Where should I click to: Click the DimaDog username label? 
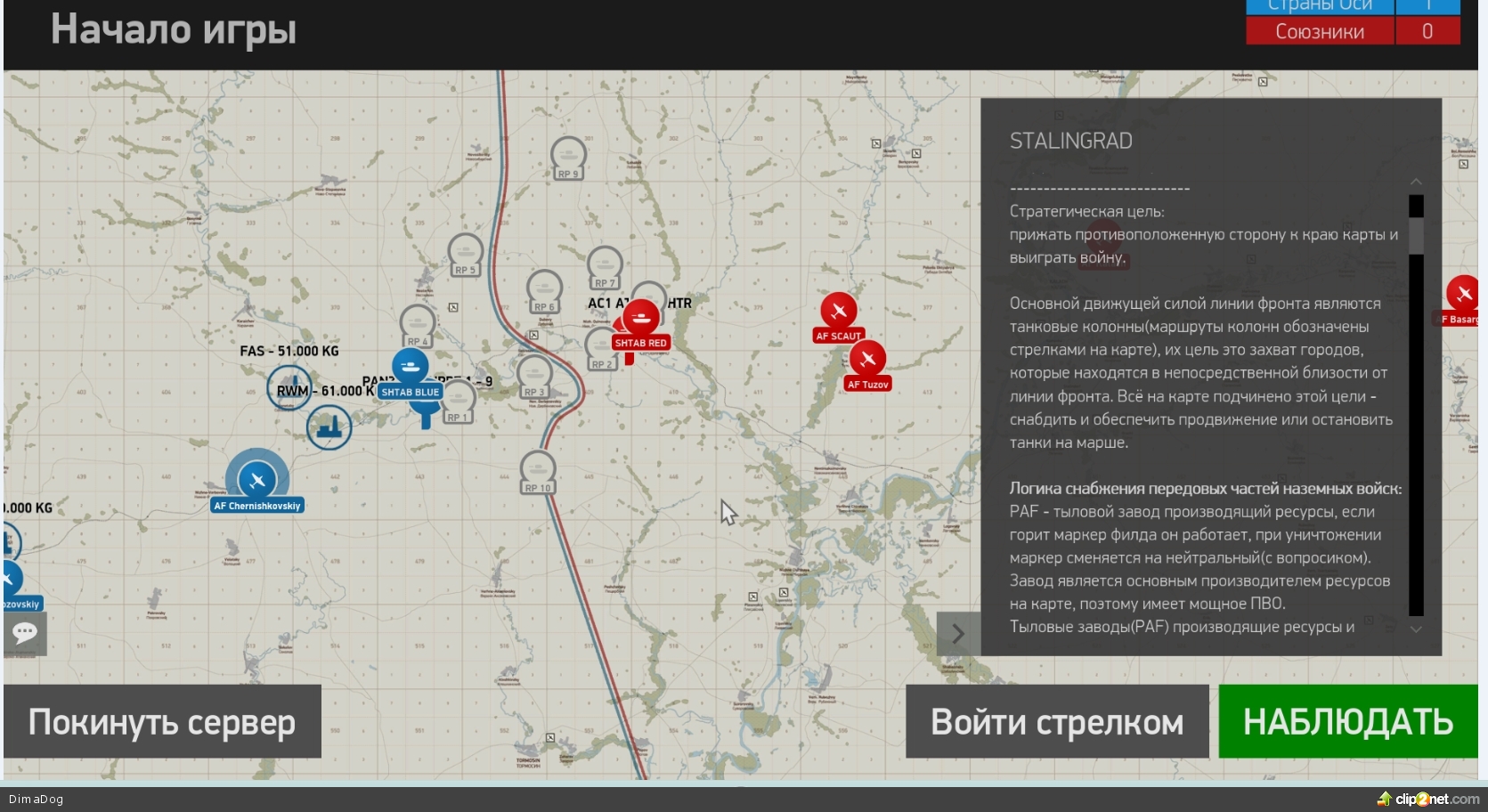(37, 800)
